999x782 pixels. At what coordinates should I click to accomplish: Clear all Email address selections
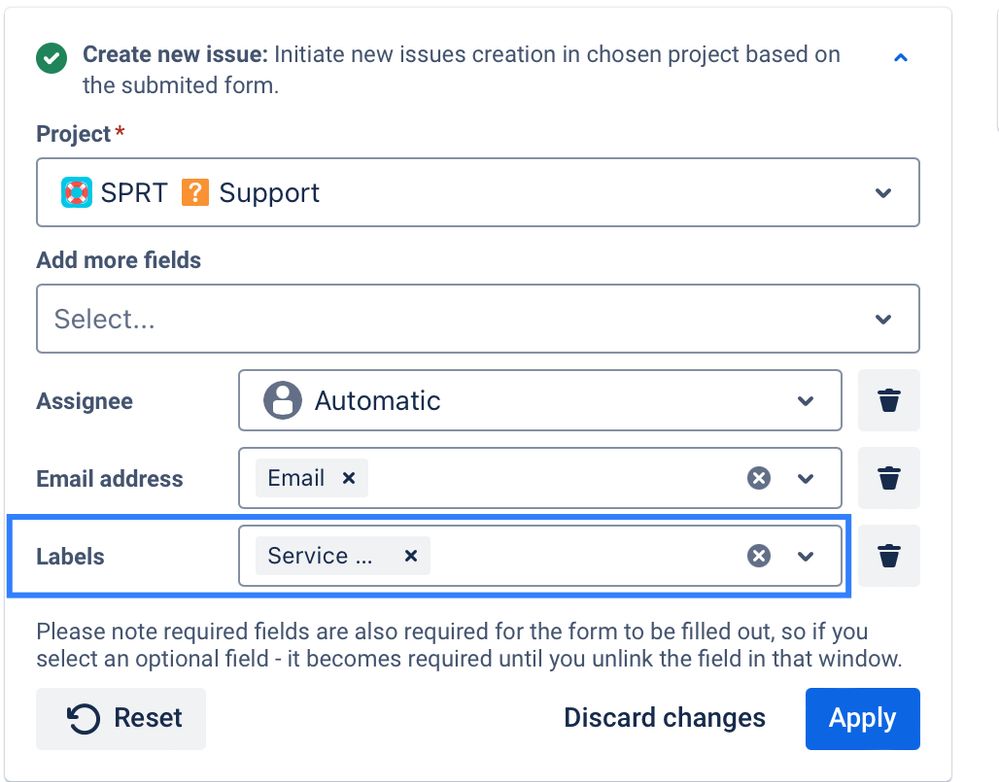click(x=759, y=479)
